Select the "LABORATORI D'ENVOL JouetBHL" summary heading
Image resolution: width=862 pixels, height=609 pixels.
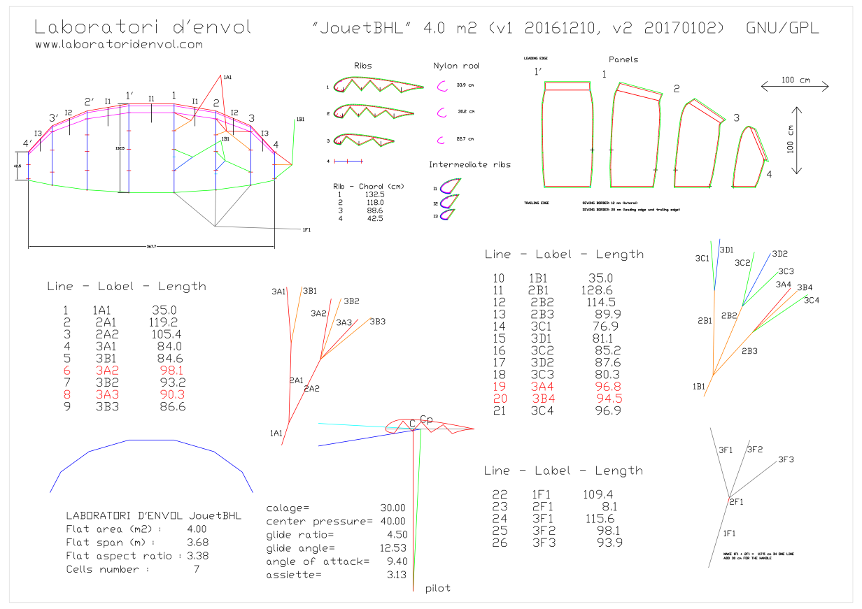pyautogui.click(x=153, y=516)
